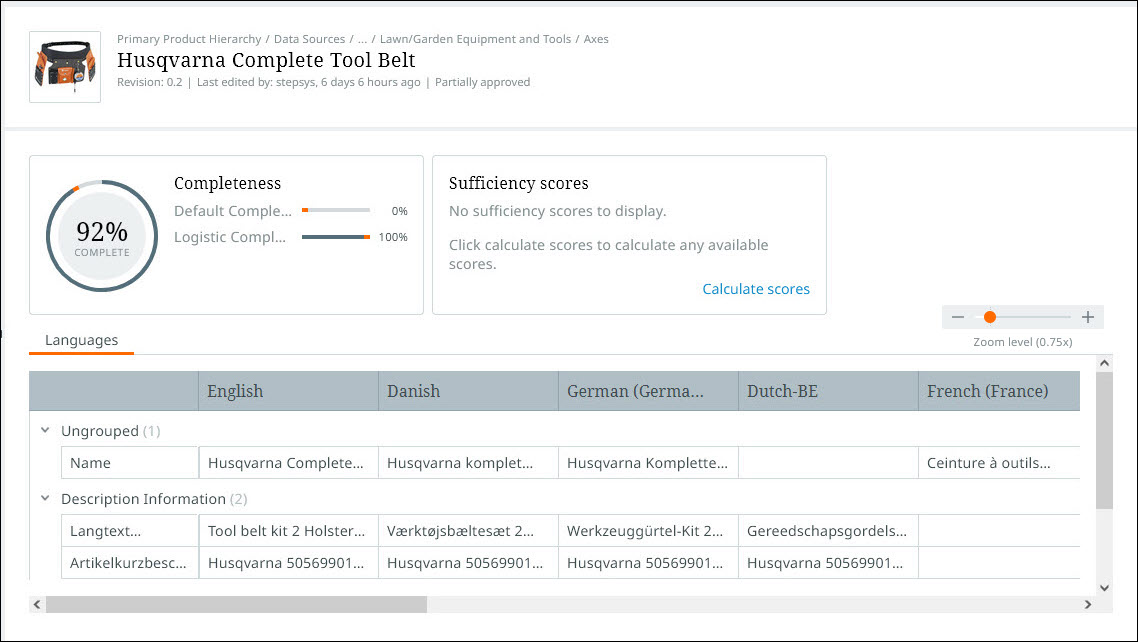Viewport: 1138px width, 642px height.
Task: Click the horizontal scrollbar right arrow
Action: pyautogui.click(x=1088, y=604)
